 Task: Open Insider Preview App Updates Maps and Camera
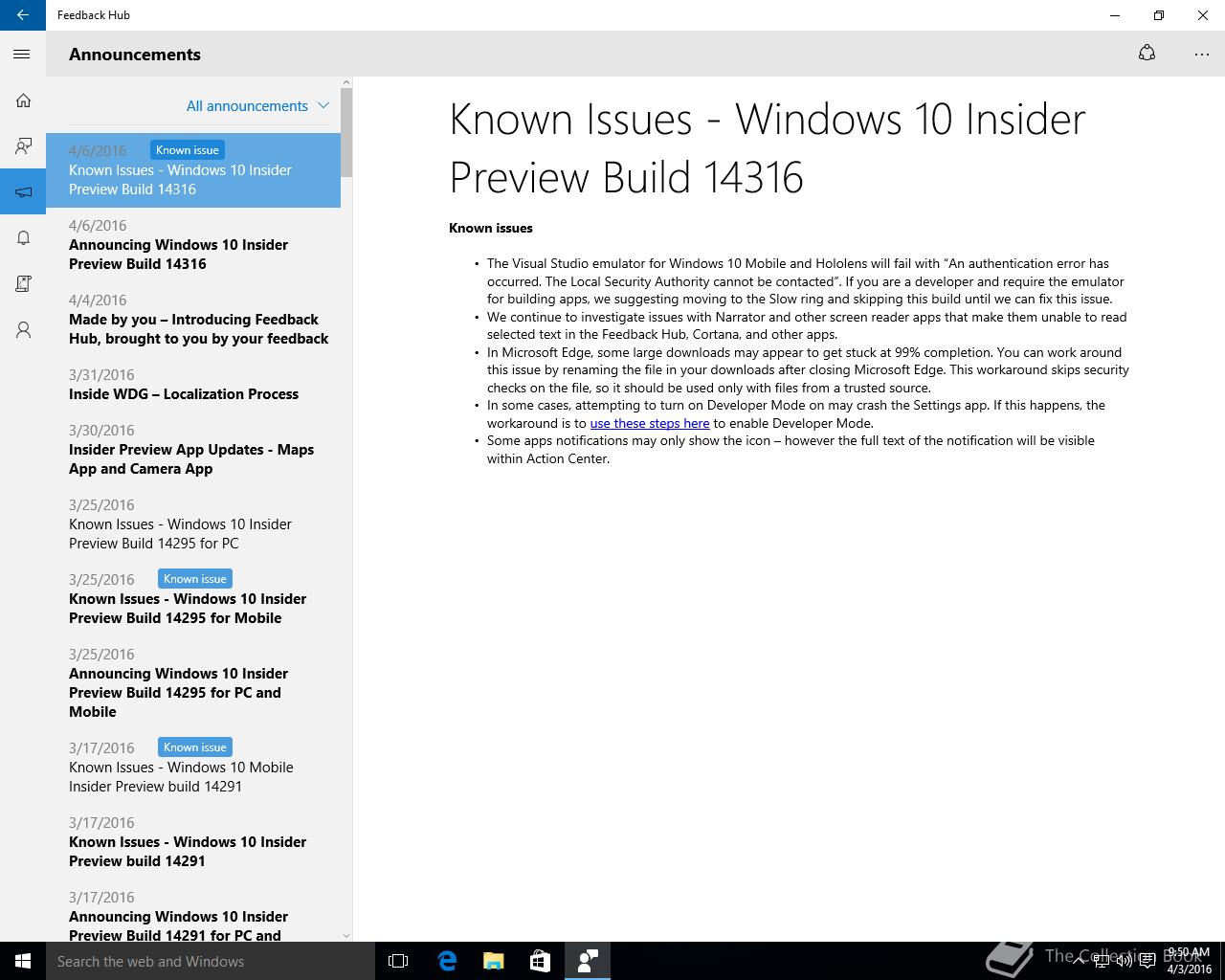[193, 449]
